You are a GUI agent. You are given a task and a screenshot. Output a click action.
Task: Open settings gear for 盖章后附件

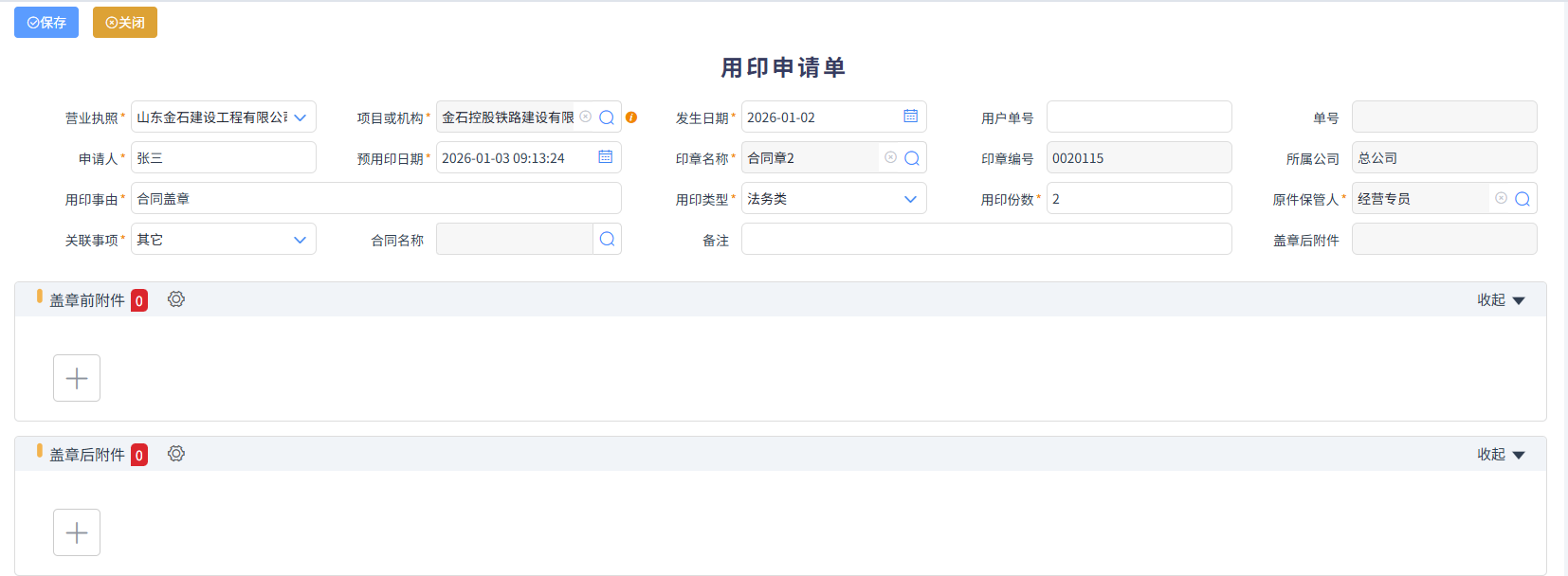point(176,454)
